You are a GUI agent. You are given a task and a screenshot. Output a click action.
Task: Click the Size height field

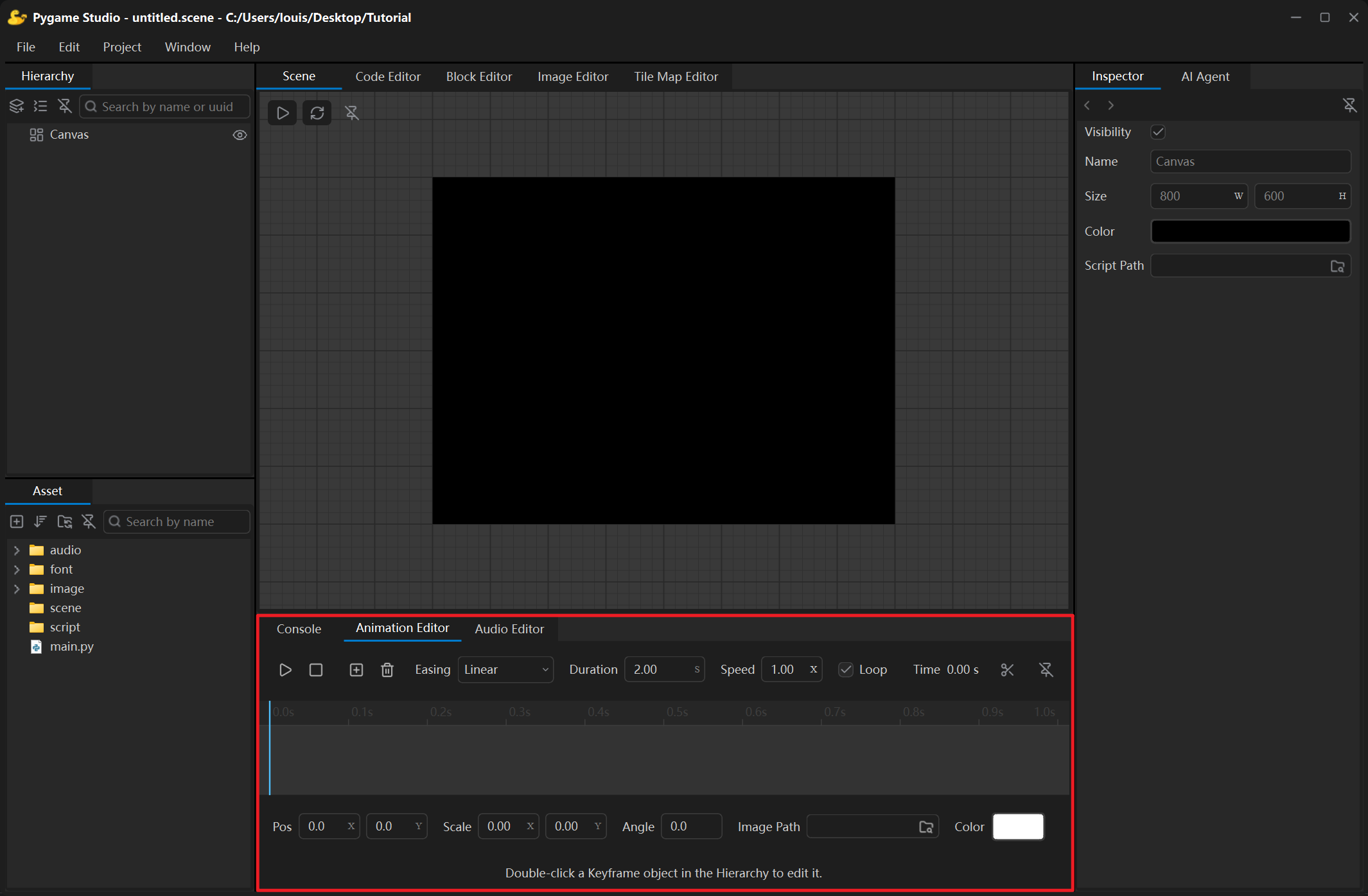(x=1303, y=196)
